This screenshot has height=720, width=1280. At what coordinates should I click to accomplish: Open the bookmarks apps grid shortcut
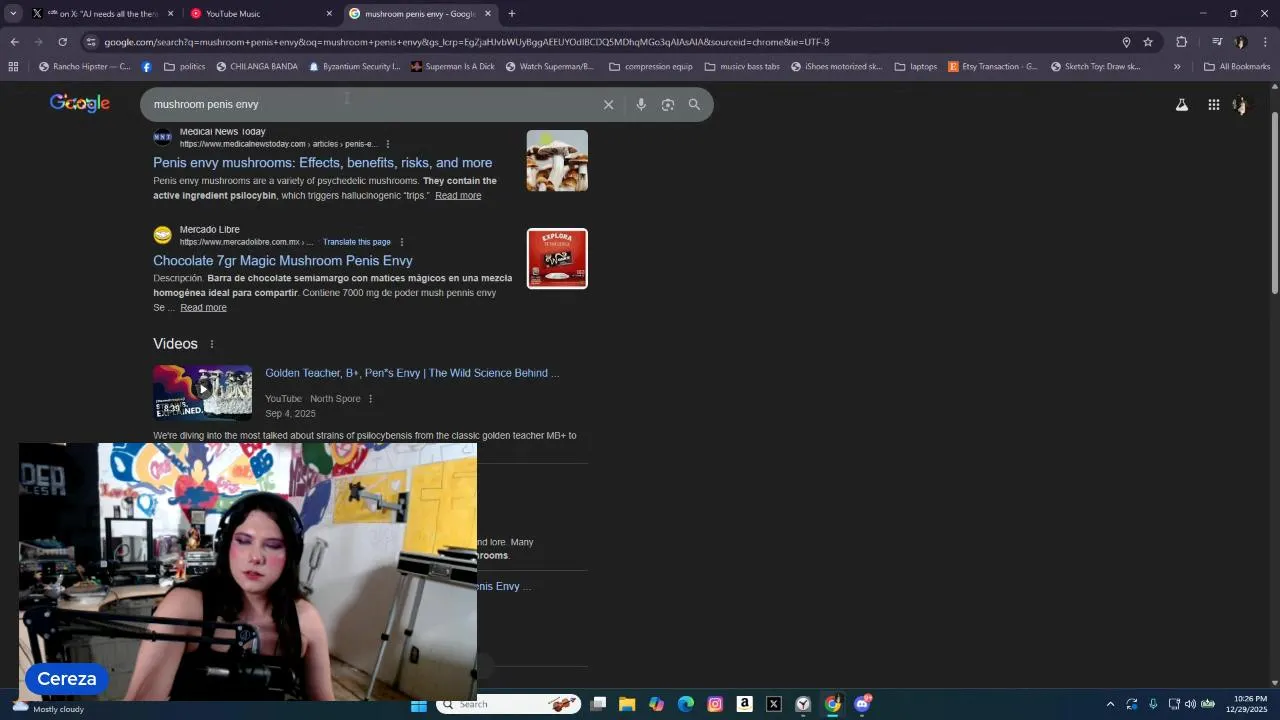[x=13, y=67]
